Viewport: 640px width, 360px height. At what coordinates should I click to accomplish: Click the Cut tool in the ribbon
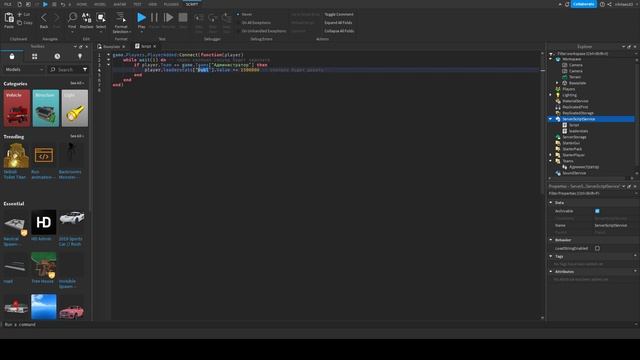(24, 14)
